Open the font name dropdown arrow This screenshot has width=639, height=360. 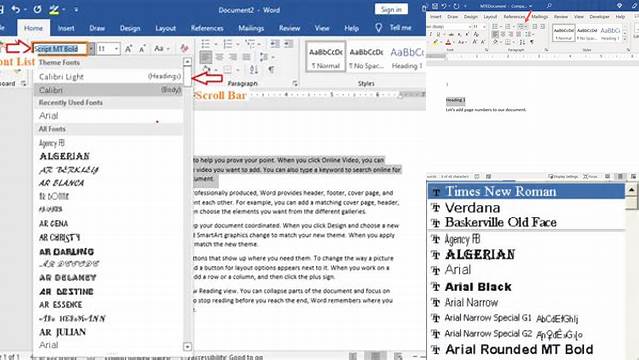[x=91, y=49]
